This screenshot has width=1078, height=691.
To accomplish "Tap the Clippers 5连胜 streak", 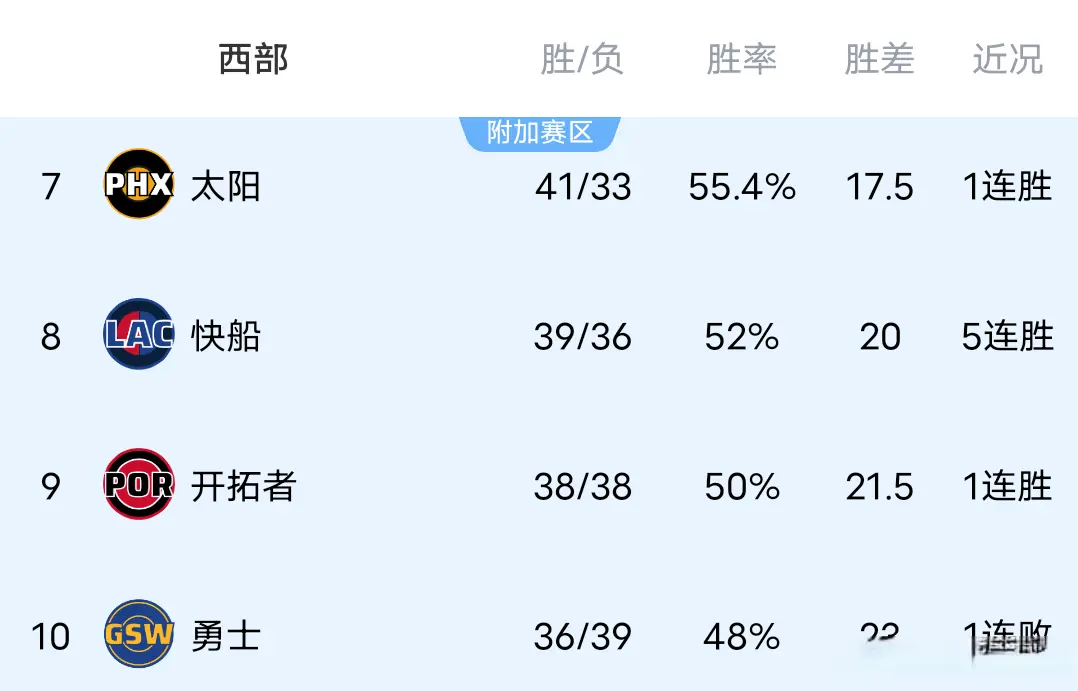I will pyautogui.click(x=1007, y=336).
